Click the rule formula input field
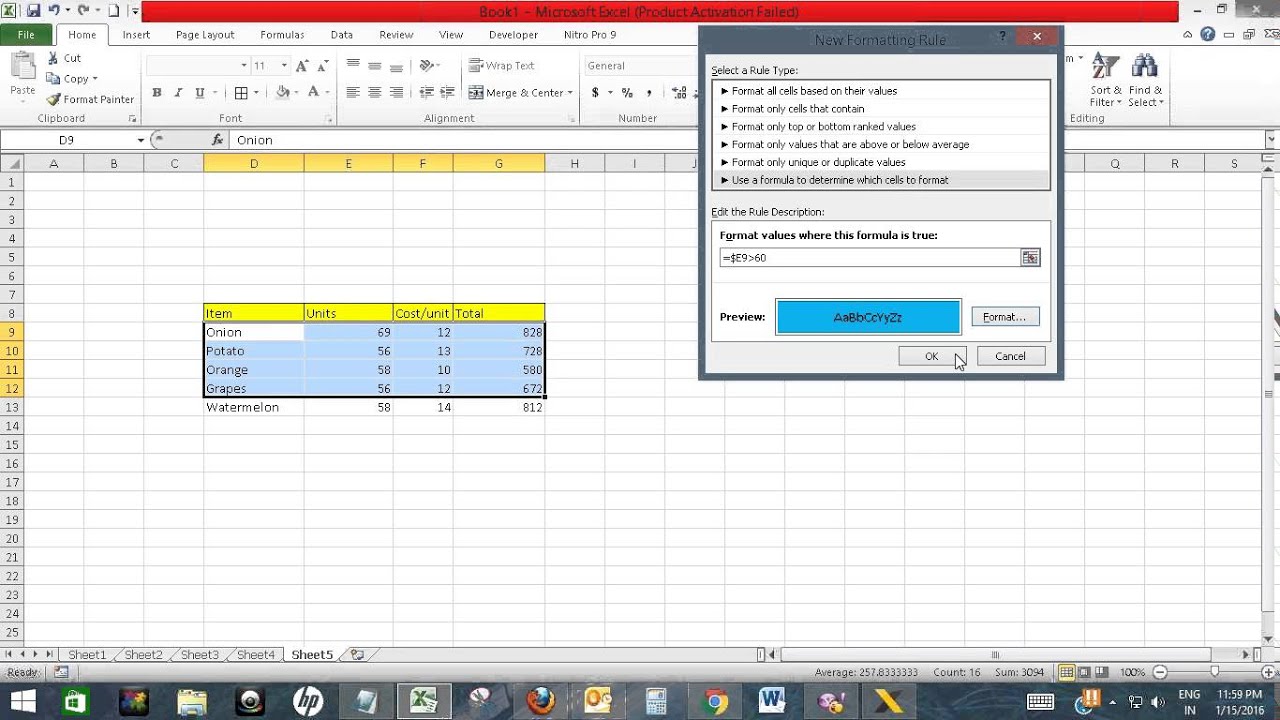 pos(870,258)
